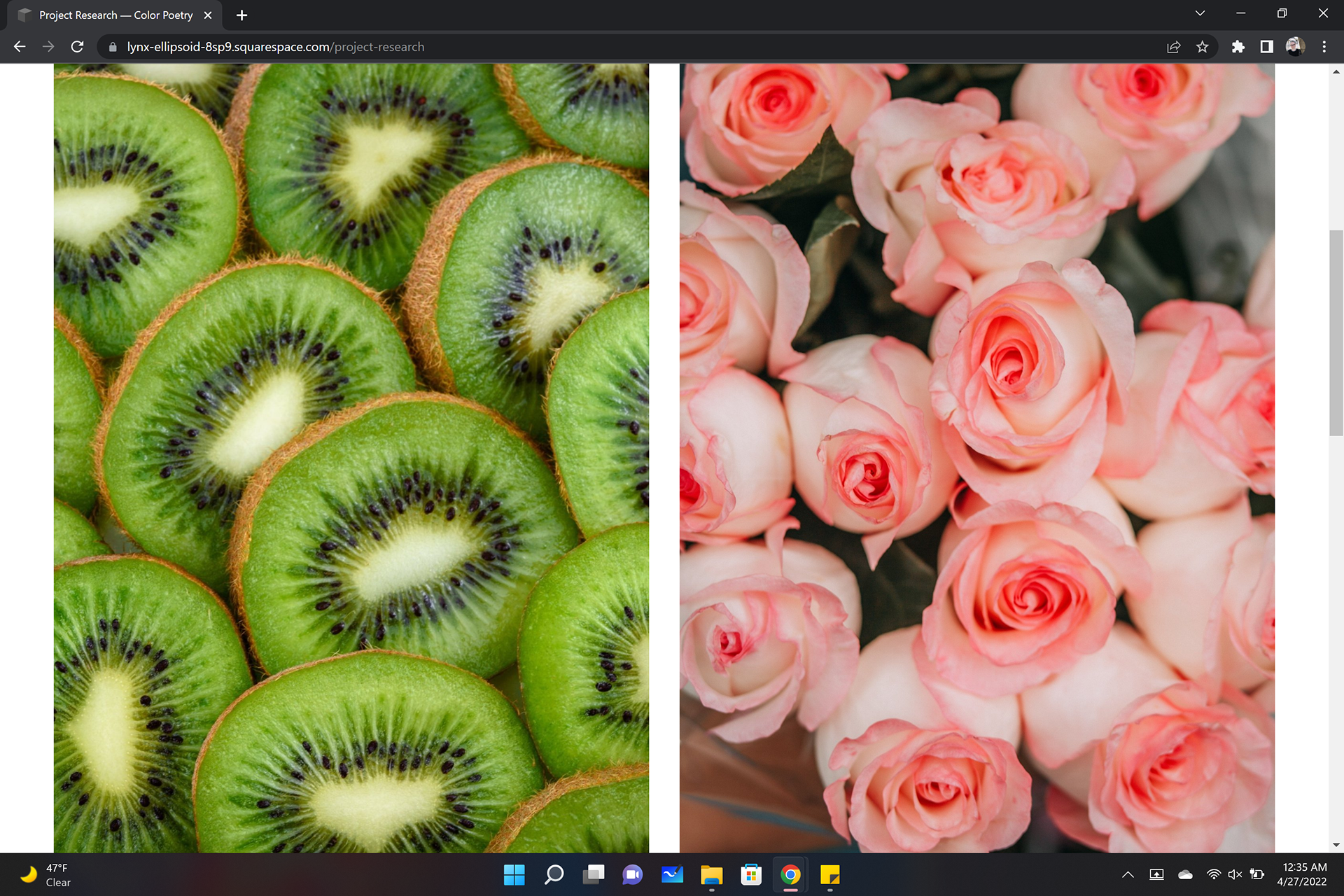Screen dimensions: 1344x896
Task: Open the pink roses image
Action: point(976,458)
